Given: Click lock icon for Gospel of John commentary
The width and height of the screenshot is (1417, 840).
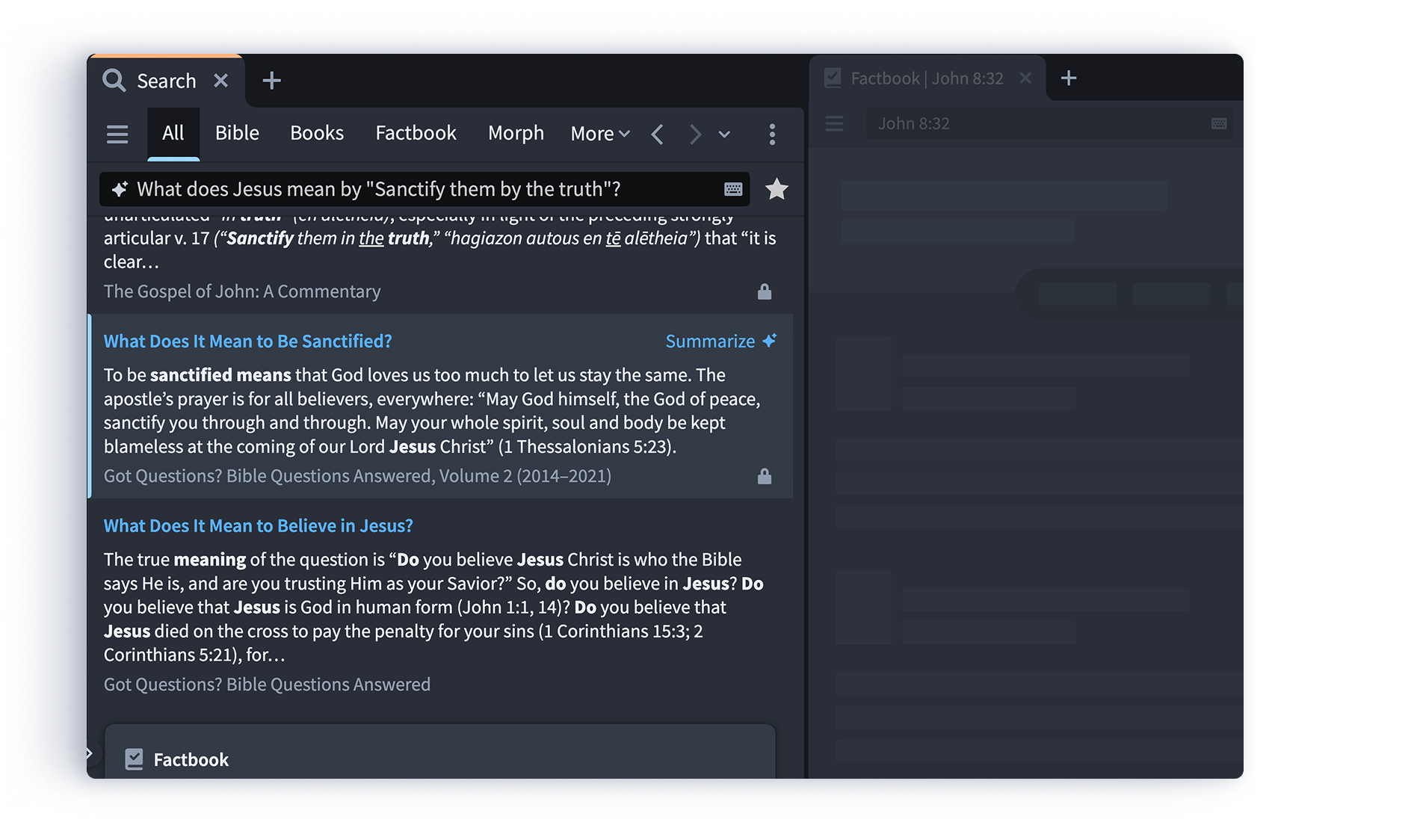Looking at the screenshot, I should (x=765, y=291).
